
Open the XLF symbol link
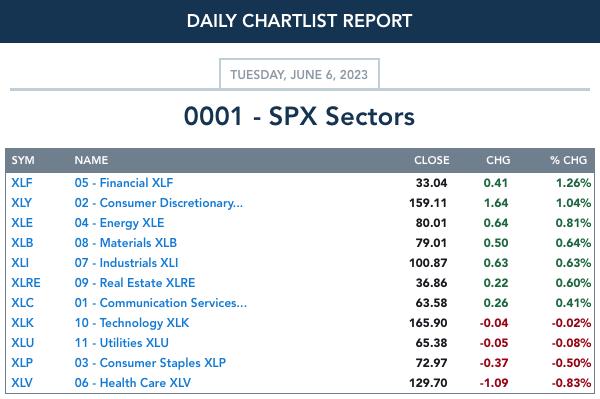22,183
